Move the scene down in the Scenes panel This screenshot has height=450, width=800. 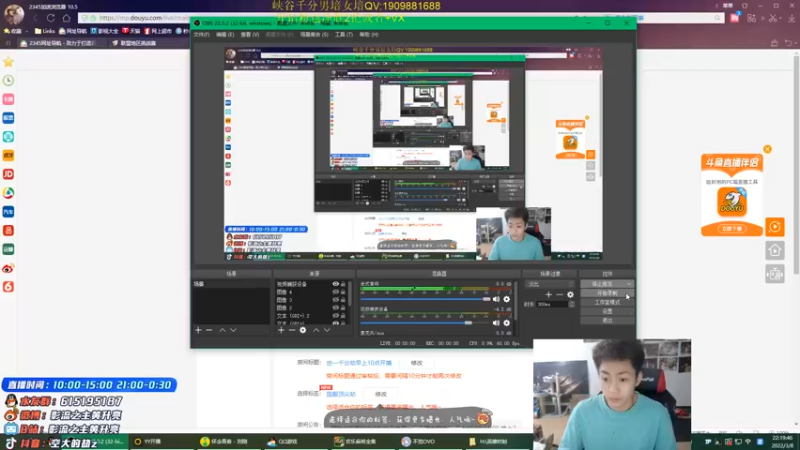click(233, 330)
